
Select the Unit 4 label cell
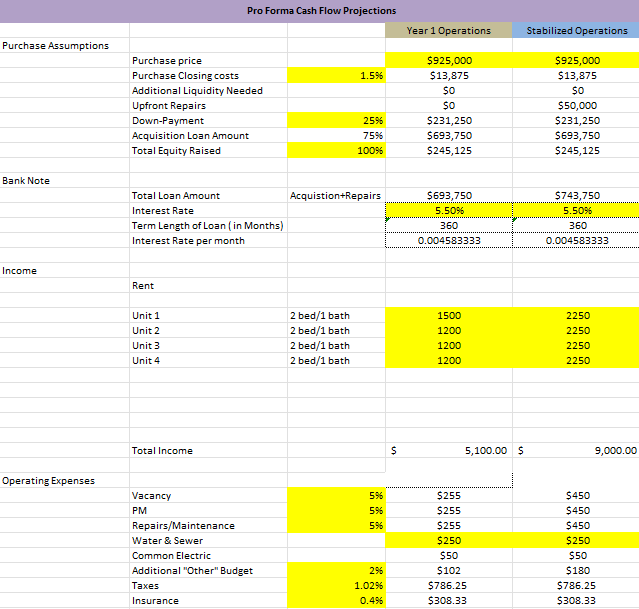pos(208,361)
